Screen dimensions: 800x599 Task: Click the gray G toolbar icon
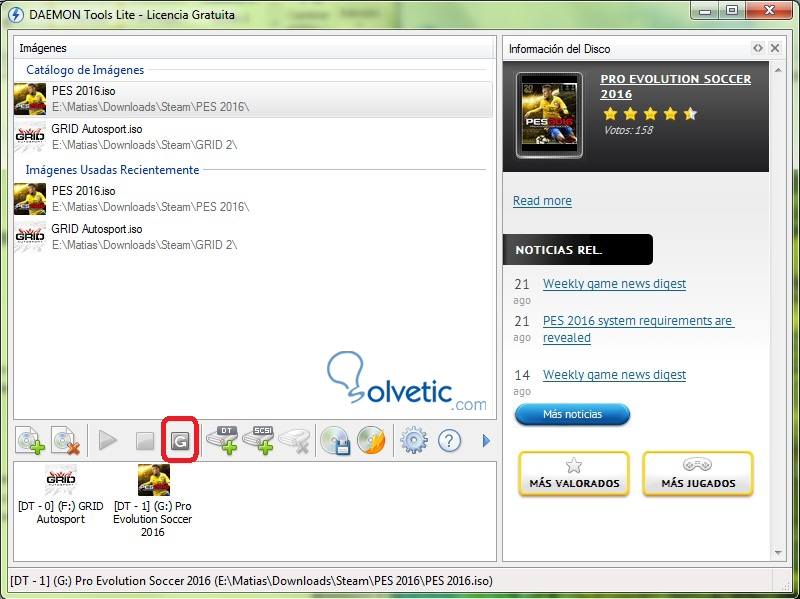[180, 441]
